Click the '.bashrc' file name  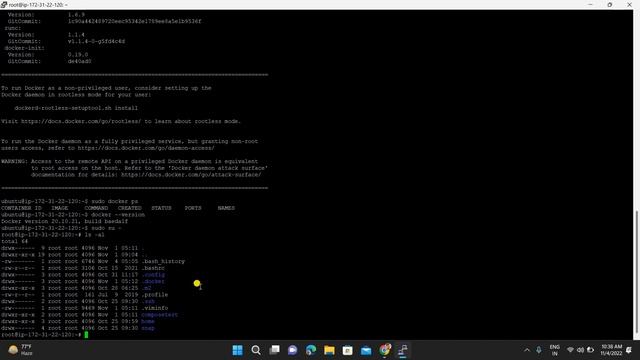tap(153, 268)
